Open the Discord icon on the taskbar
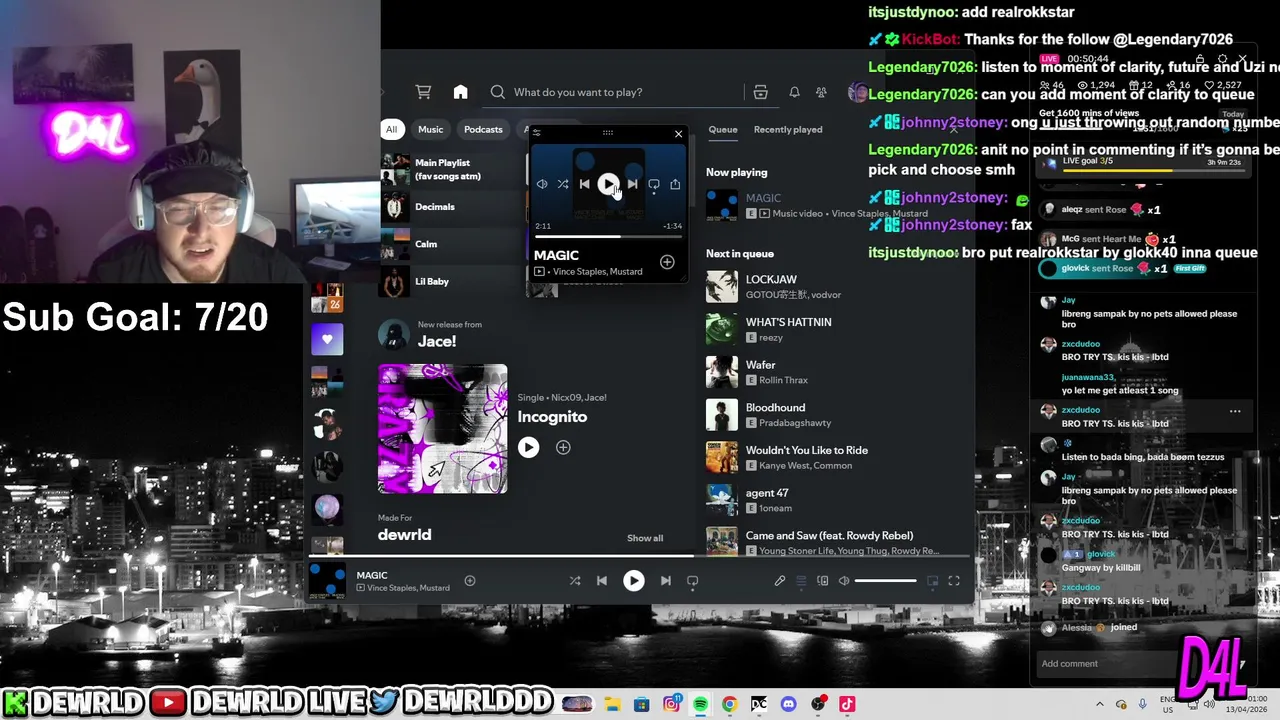This screenshot has height=720, width=1280. pyautogui.click(x=788, y=704)
